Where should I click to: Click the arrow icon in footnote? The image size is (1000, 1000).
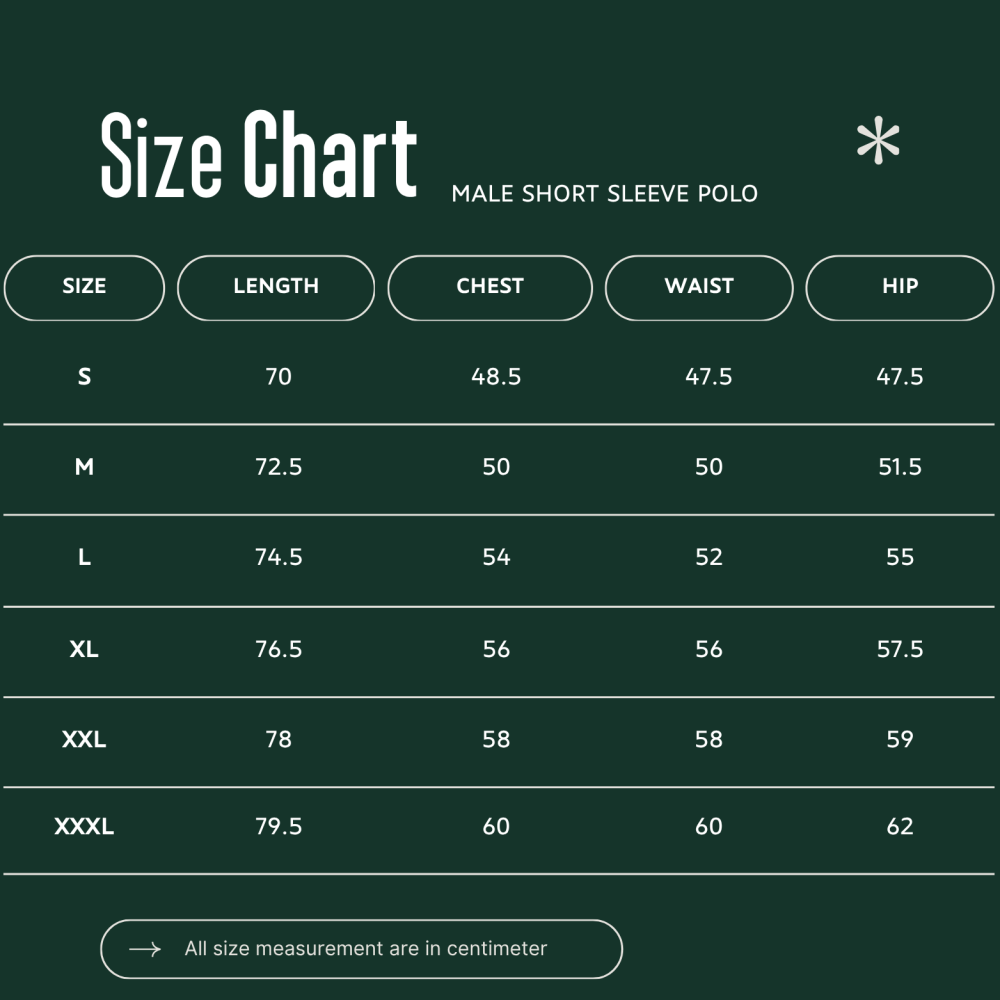[x=145, y=949]
